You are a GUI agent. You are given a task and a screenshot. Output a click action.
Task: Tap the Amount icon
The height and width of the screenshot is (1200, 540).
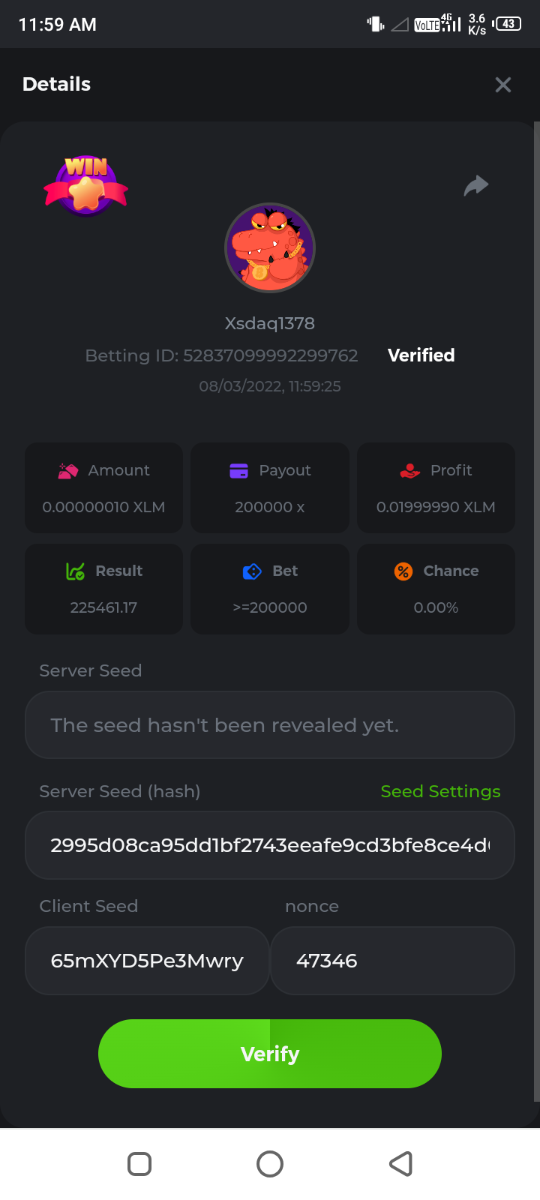(x=68, y=470)
